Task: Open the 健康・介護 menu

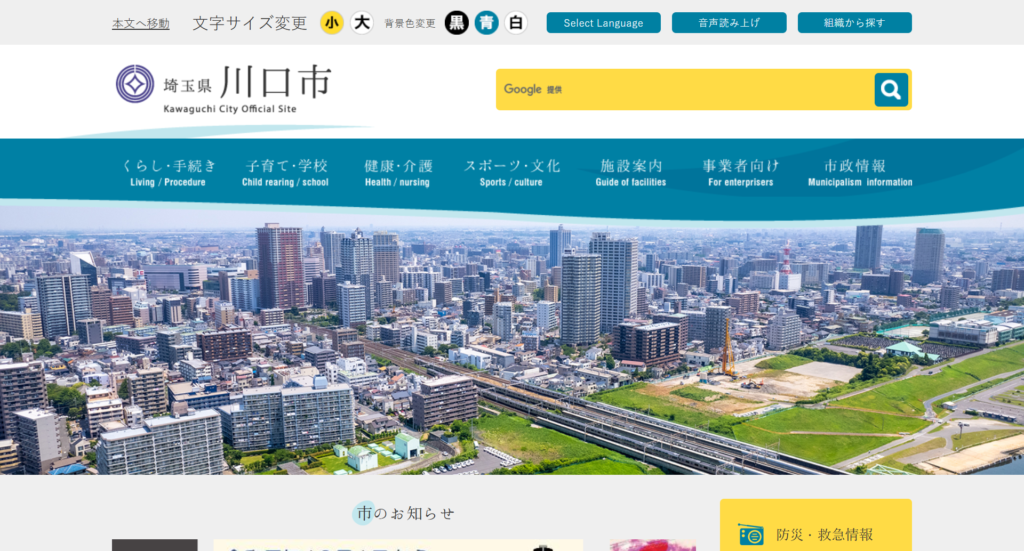Action: 397,172
